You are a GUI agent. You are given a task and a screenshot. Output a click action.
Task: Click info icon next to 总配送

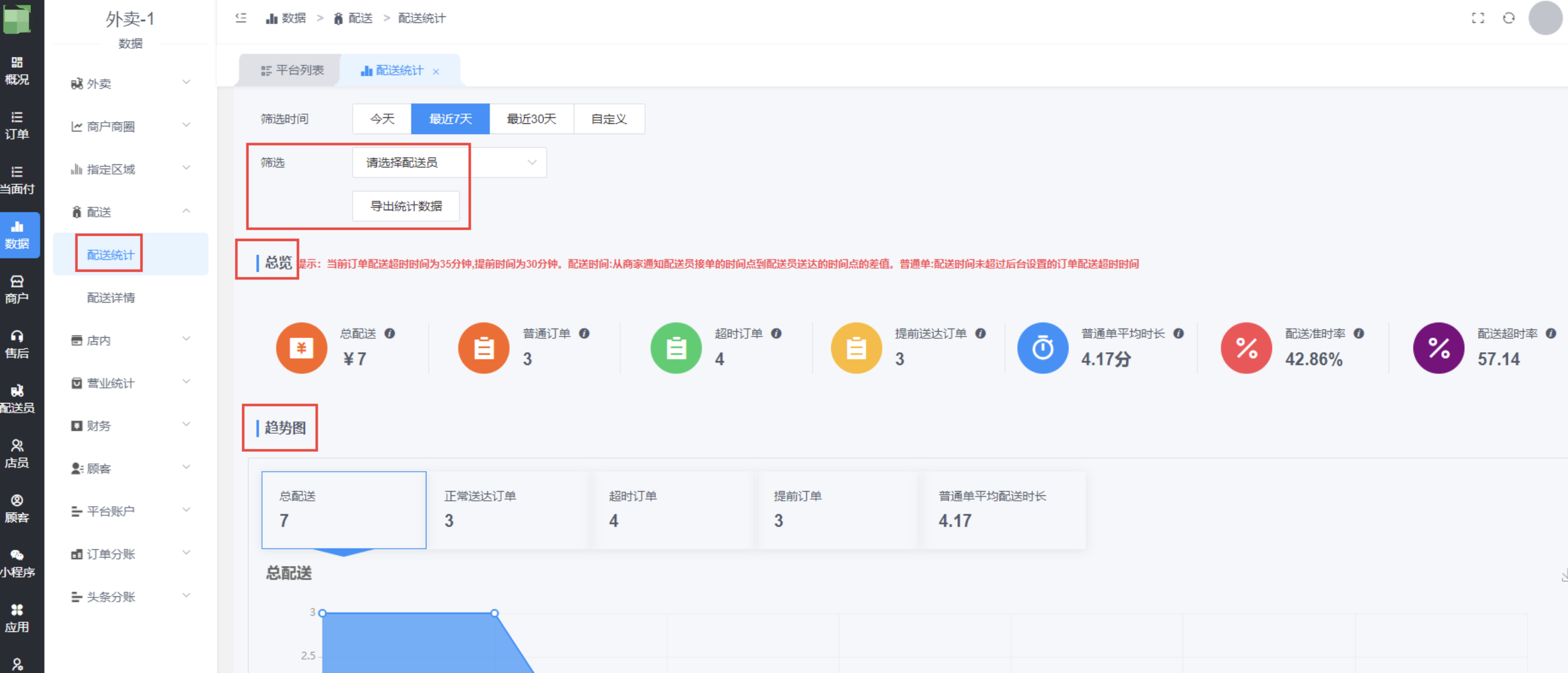pyautogui.click(x=390, y=333)
